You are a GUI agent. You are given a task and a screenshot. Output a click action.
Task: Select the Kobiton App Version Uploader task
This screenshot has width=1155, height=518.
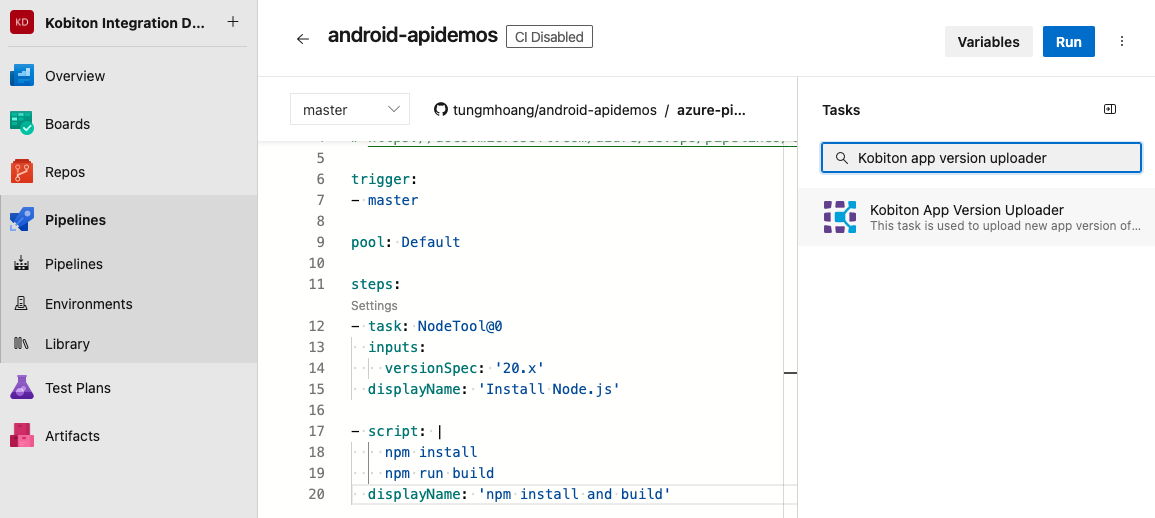tap(977, 217)
